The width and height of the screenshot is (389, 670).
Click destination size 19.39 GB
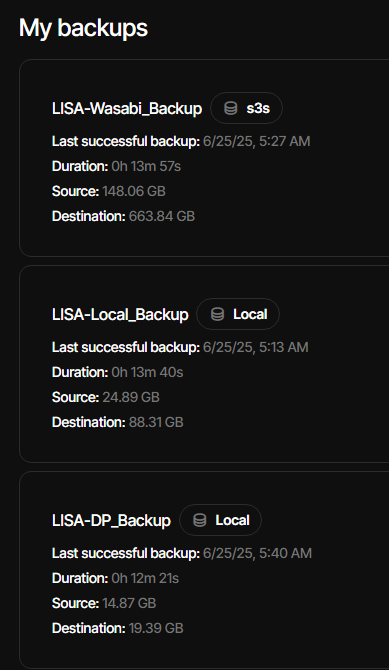156,628
